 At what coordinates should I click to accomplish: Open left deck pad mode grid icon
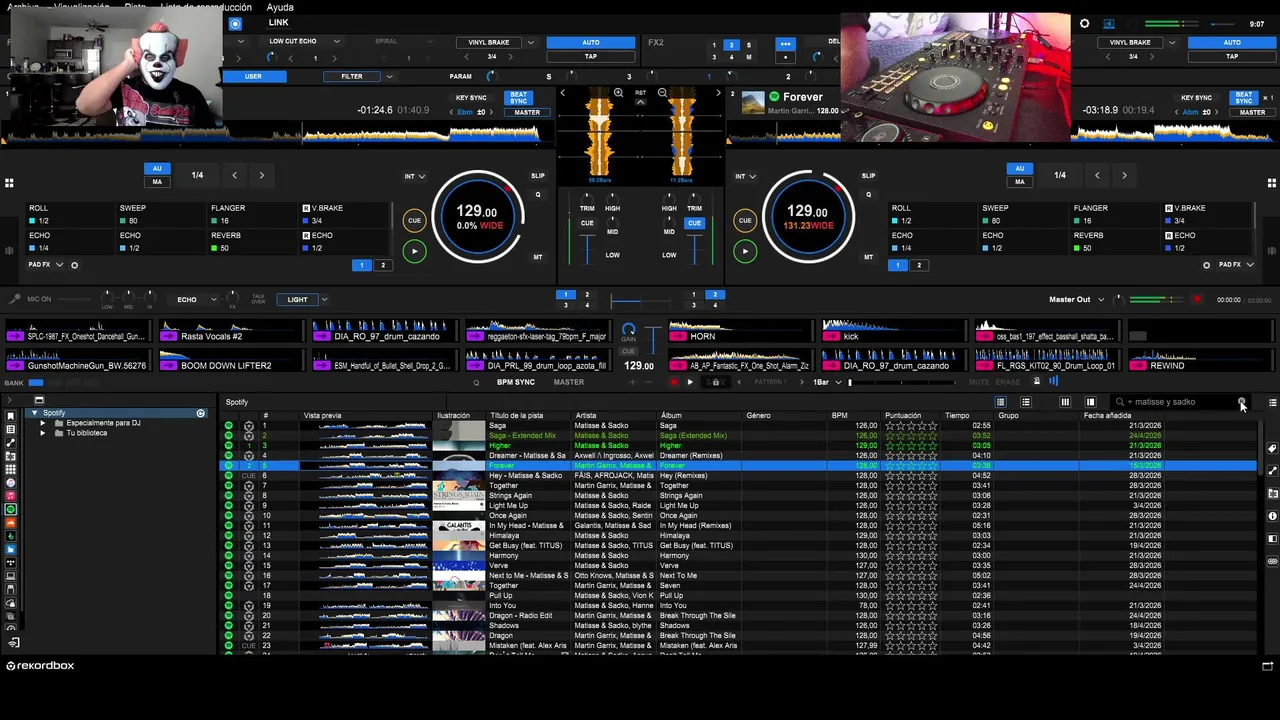point(9,183)
